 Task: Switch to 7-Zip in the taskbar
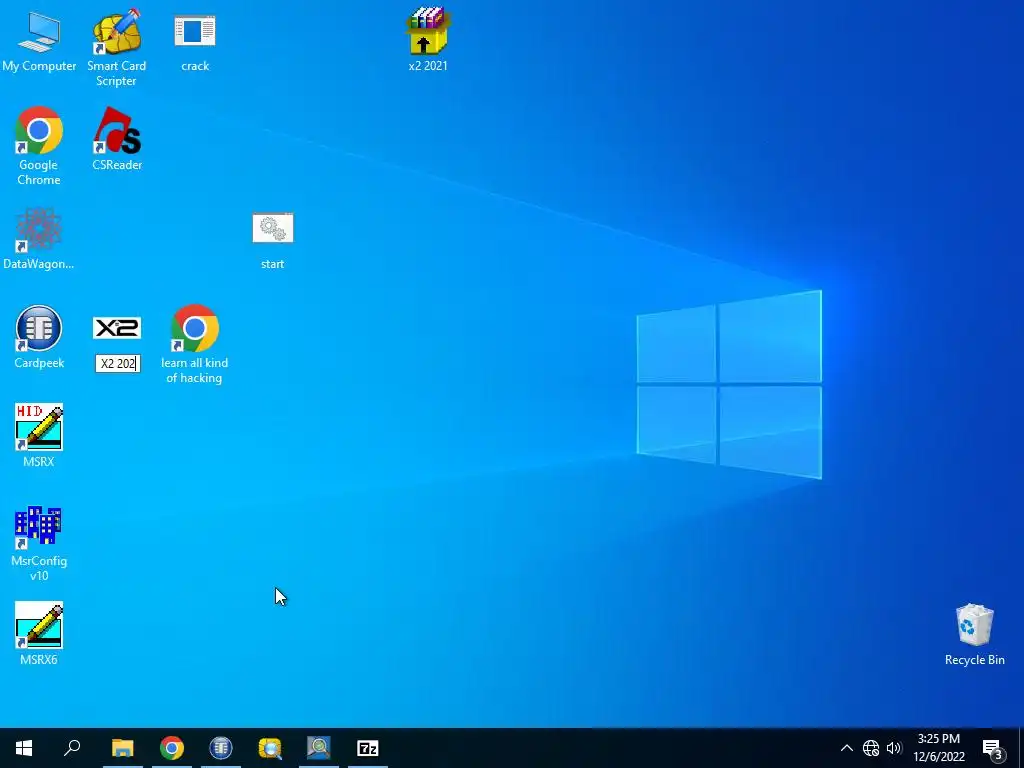[x=368, y=748]
